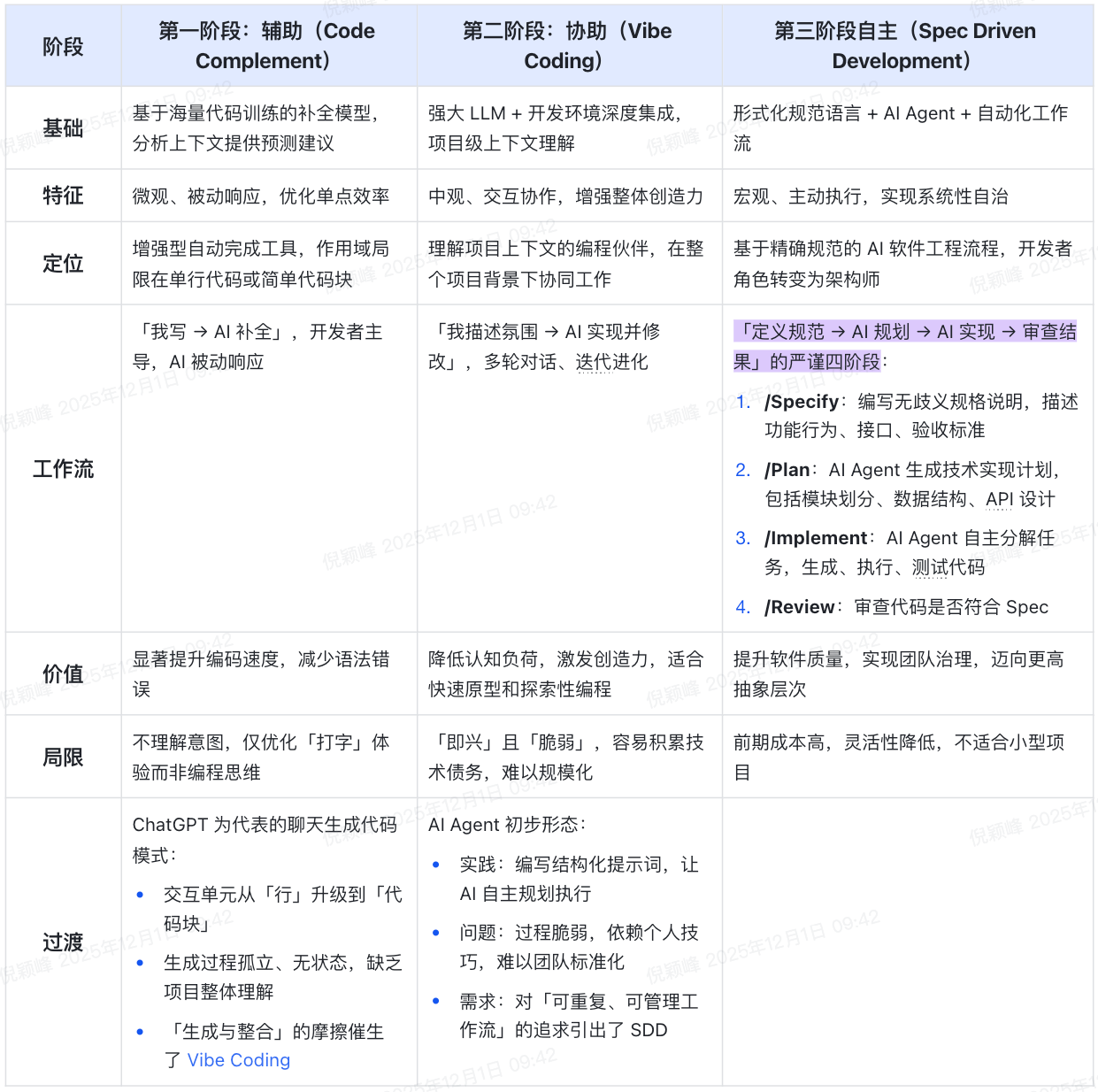
Task: Select the Code Complement column header
Action: [x=266, y=46]
